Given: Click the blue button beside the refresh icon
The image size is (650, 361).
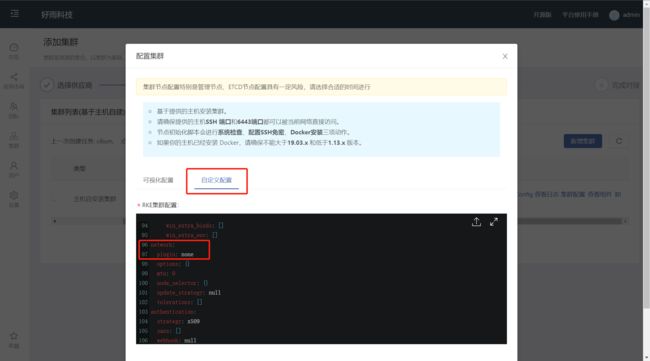Looking at the screenshot, I should coord(583,141).
